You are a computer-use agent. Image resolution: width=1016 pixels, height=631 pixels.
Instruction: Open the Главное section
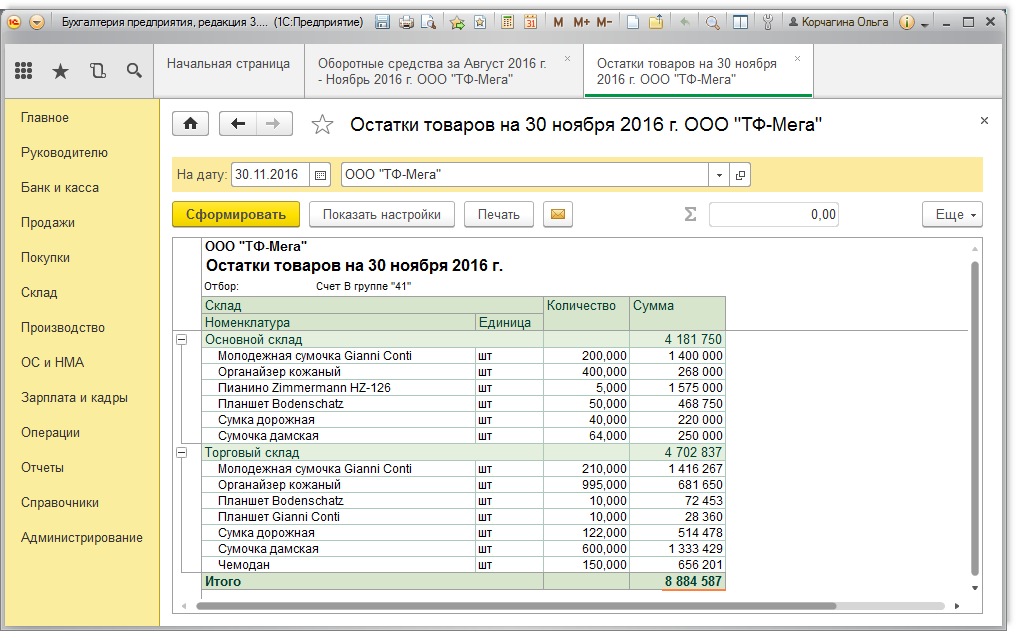pos(45,118)
